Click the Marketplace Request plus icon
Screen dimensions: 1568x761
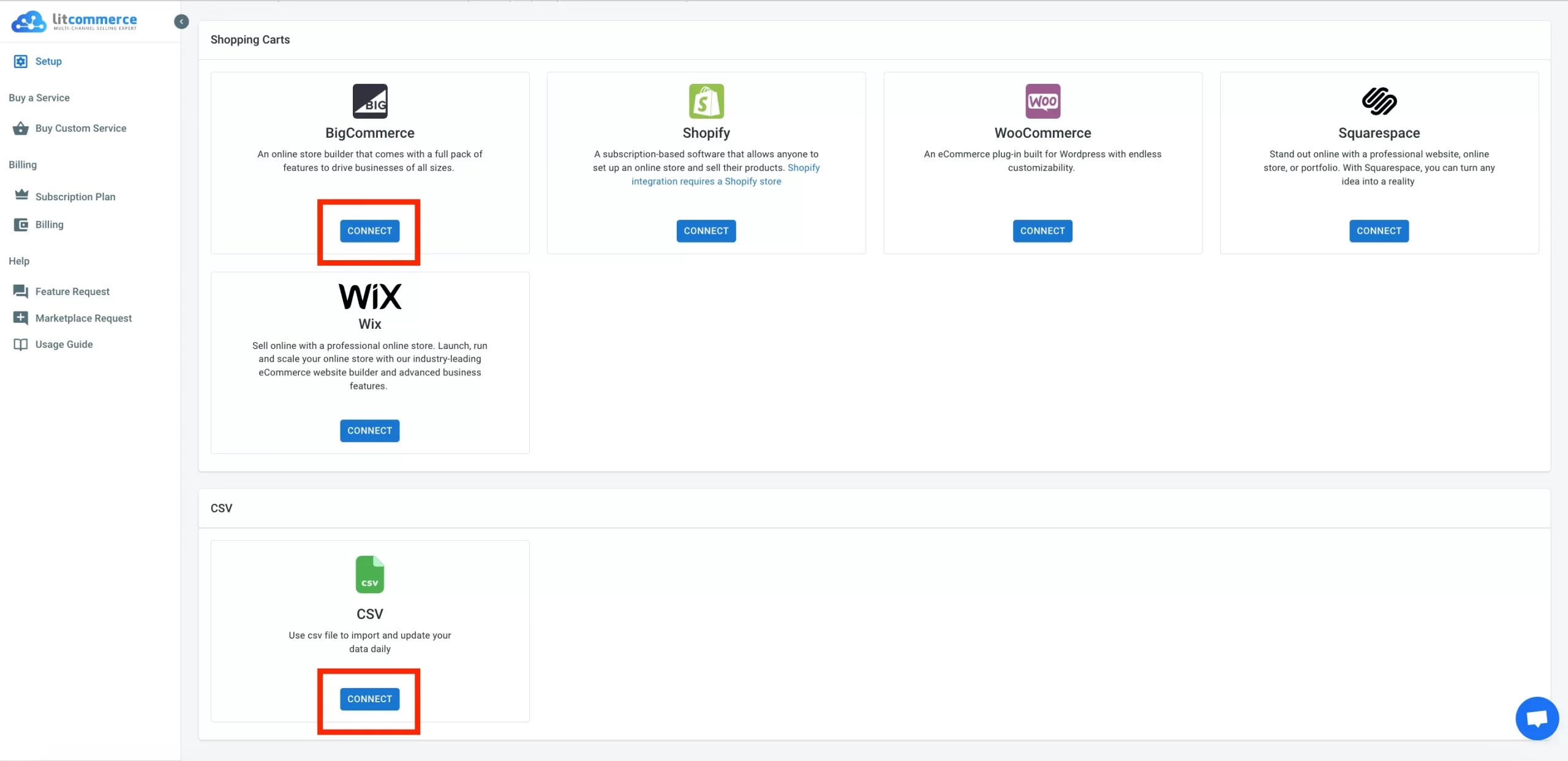coord(21,318)
